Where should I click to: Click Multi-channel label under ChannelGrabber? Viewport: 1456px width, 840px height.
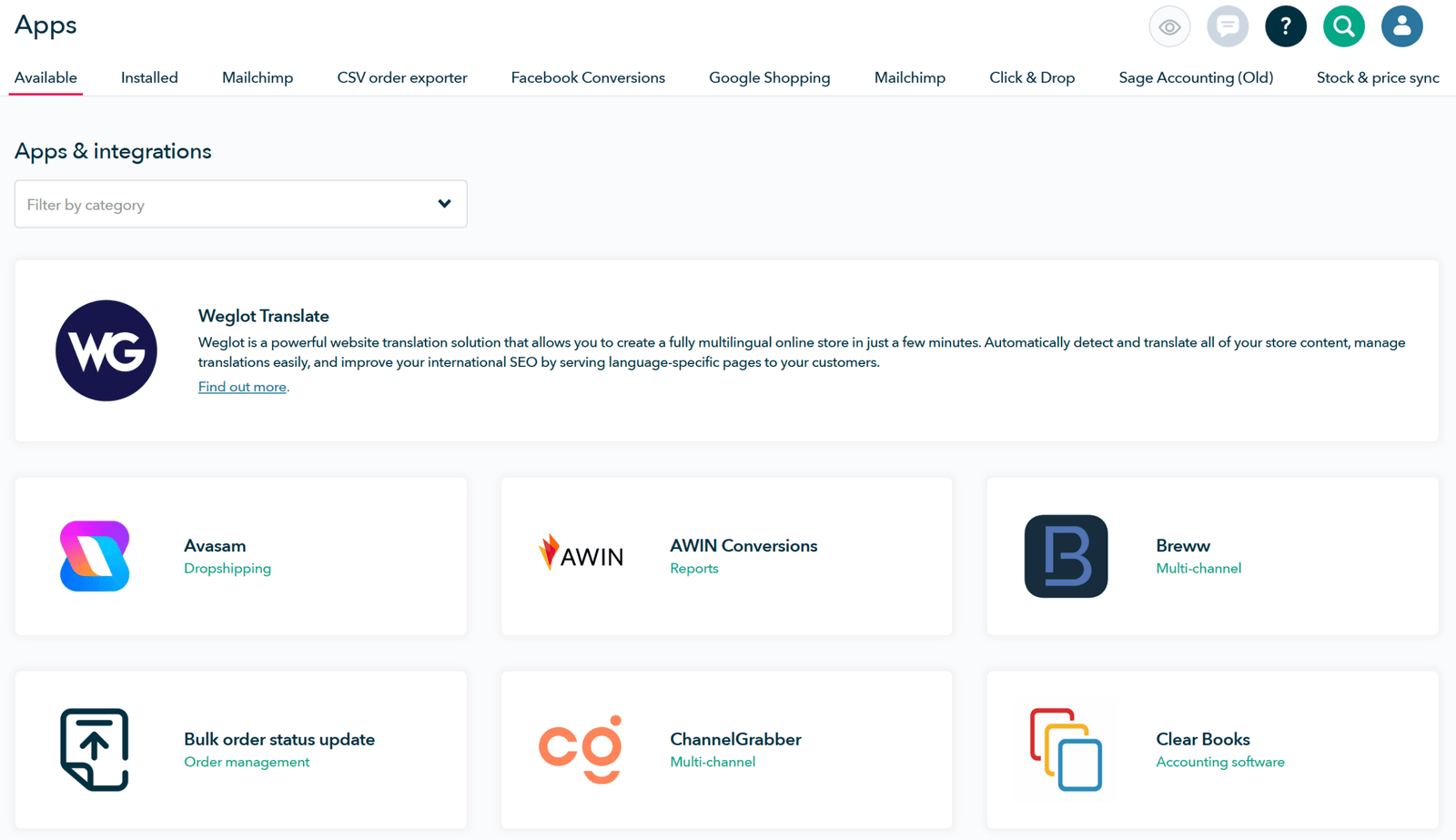click(x=713, y=762)
